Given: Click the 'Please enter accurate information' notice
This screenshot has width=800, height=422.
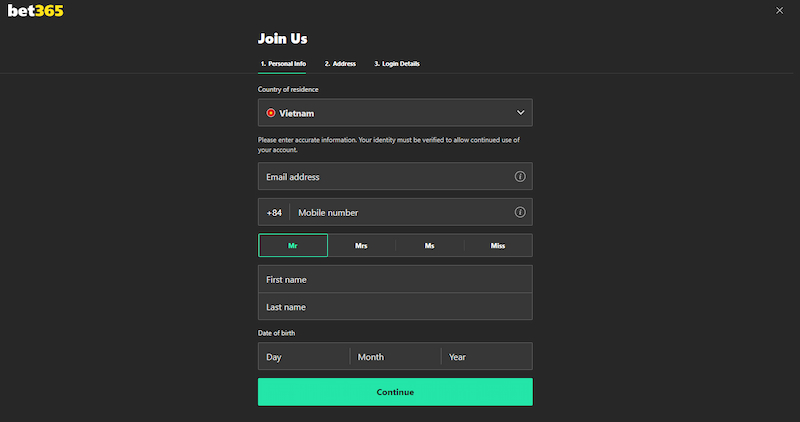Looking at the screenshot, I should (x=388, y=145).
